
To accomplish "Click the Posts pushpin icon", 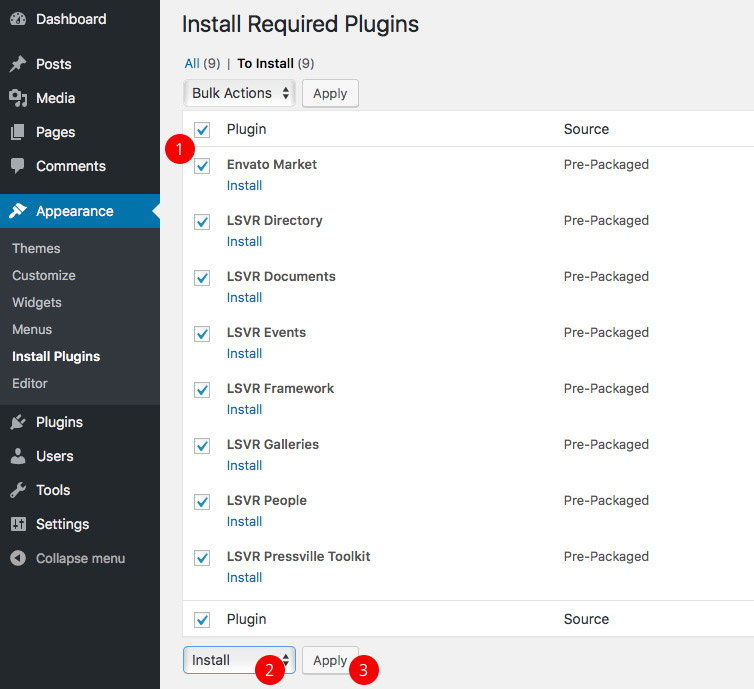I will 18,64.
